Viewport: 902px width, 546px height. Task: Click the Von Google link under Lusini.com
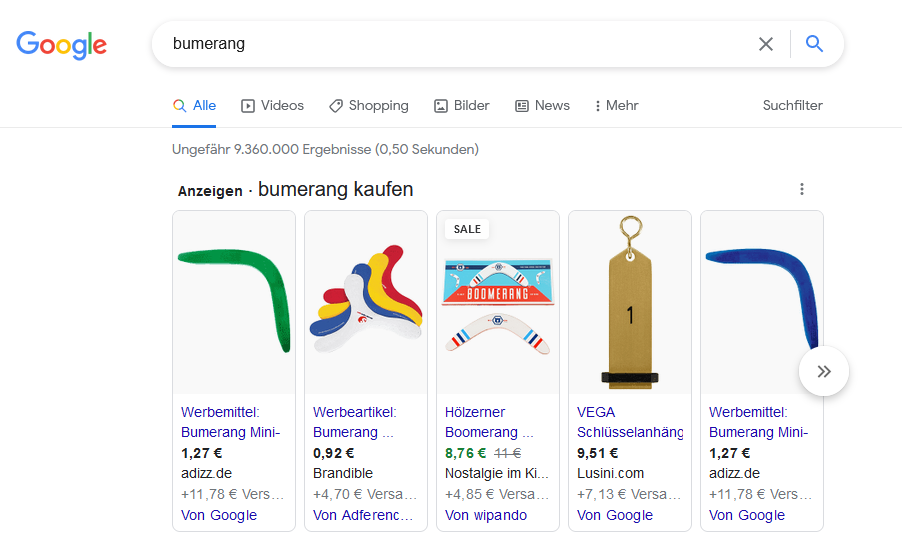tap(615, 515)
